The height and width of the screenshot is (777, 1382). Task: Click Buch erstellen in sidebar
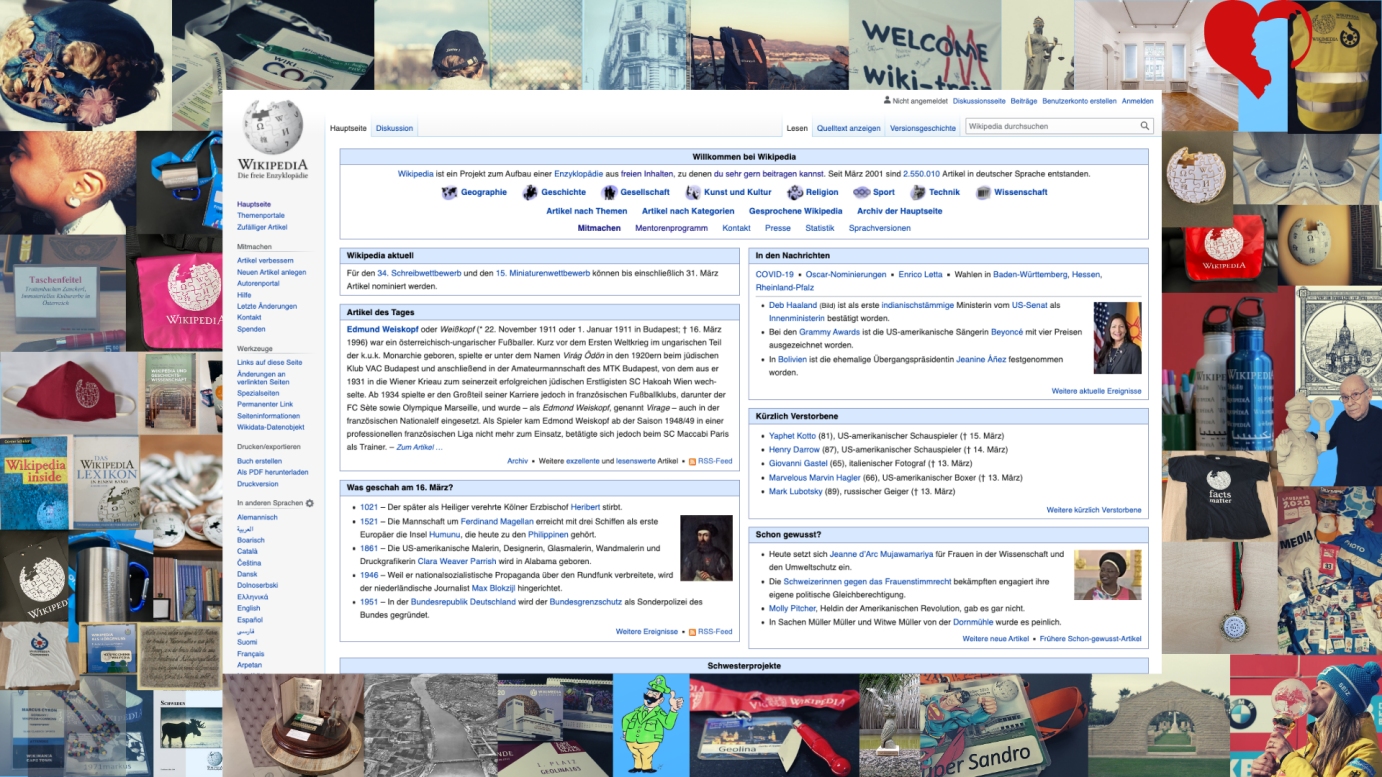pyautogui.click(x=259, y=461)
